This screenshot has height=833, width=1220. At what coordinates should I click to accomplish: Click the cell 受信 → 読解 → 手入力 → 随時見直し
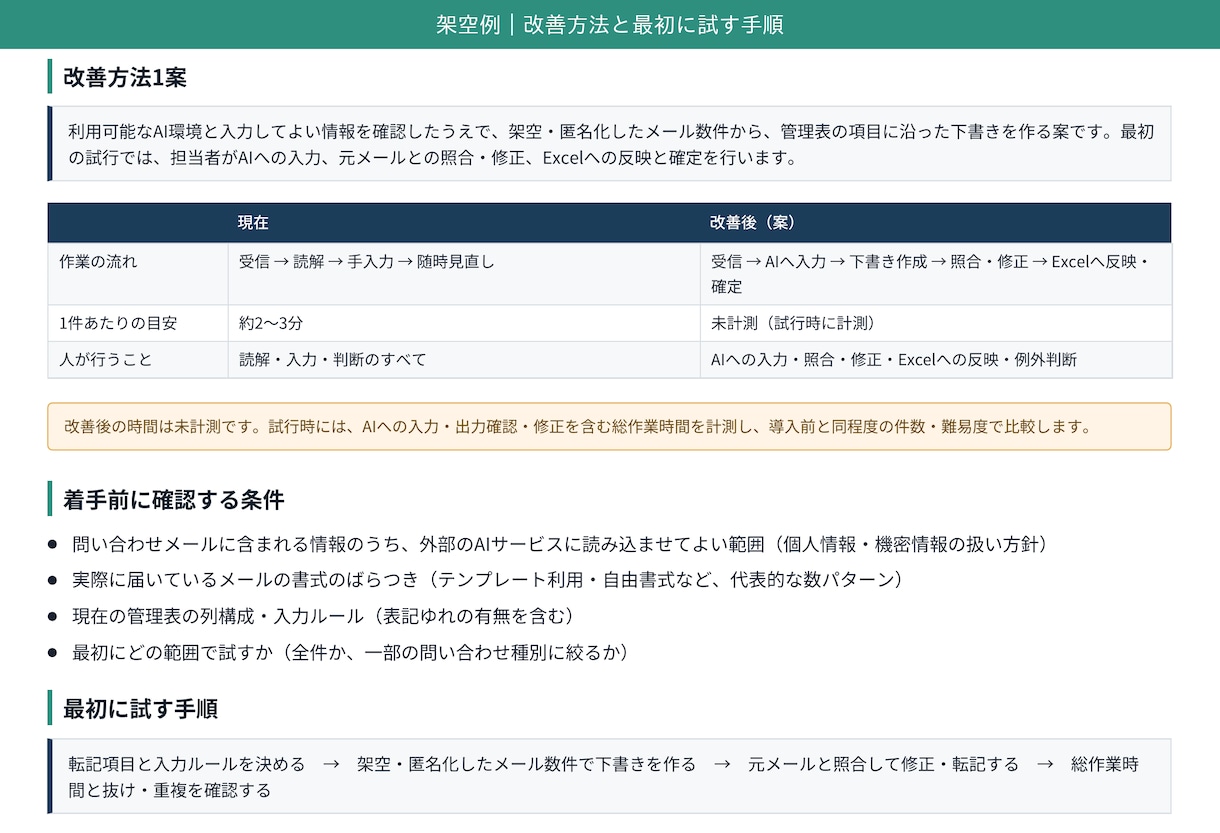(x=464, y=274)
